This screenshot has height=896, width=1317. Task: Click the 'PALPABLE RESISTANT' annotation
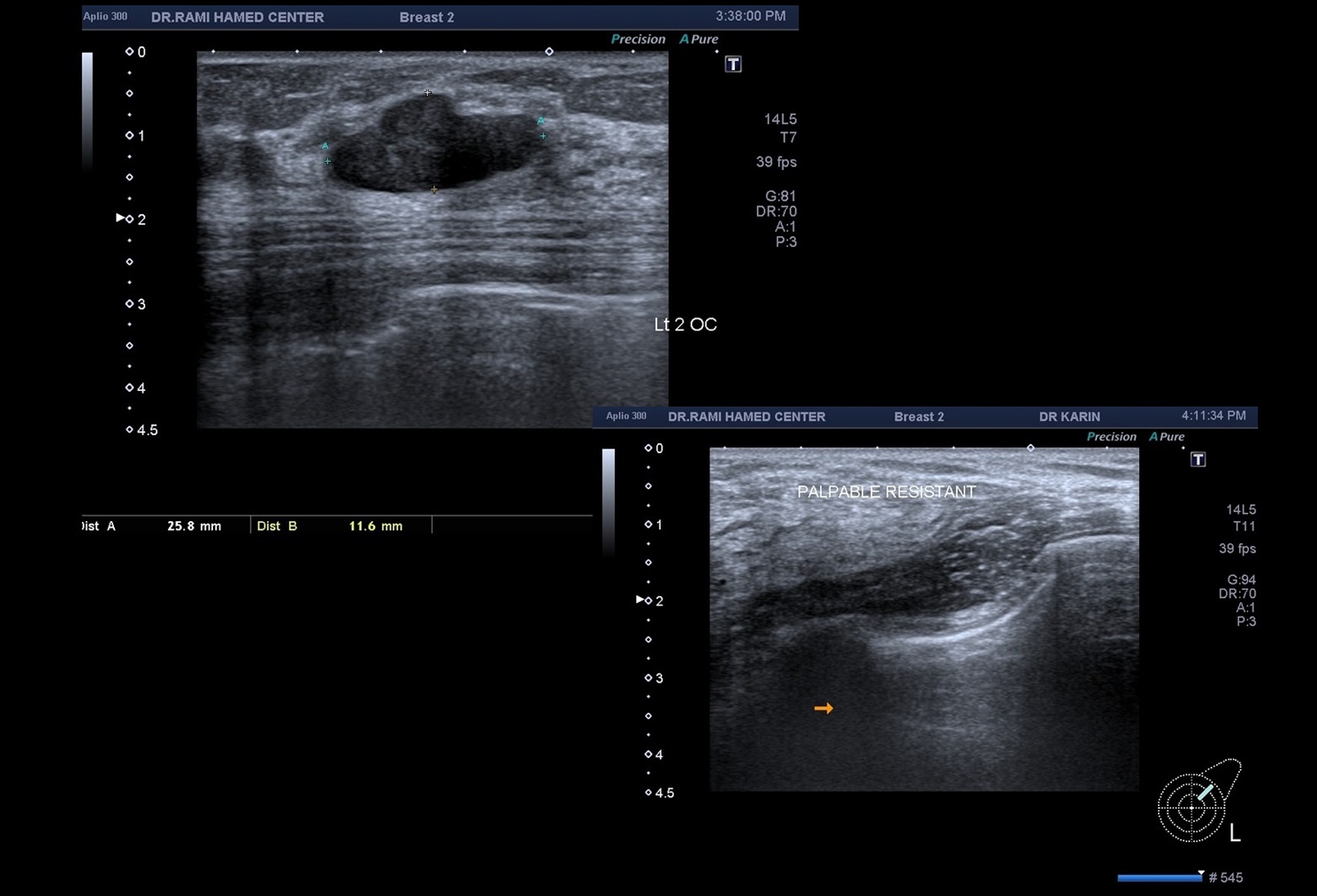tap(886, 492)
